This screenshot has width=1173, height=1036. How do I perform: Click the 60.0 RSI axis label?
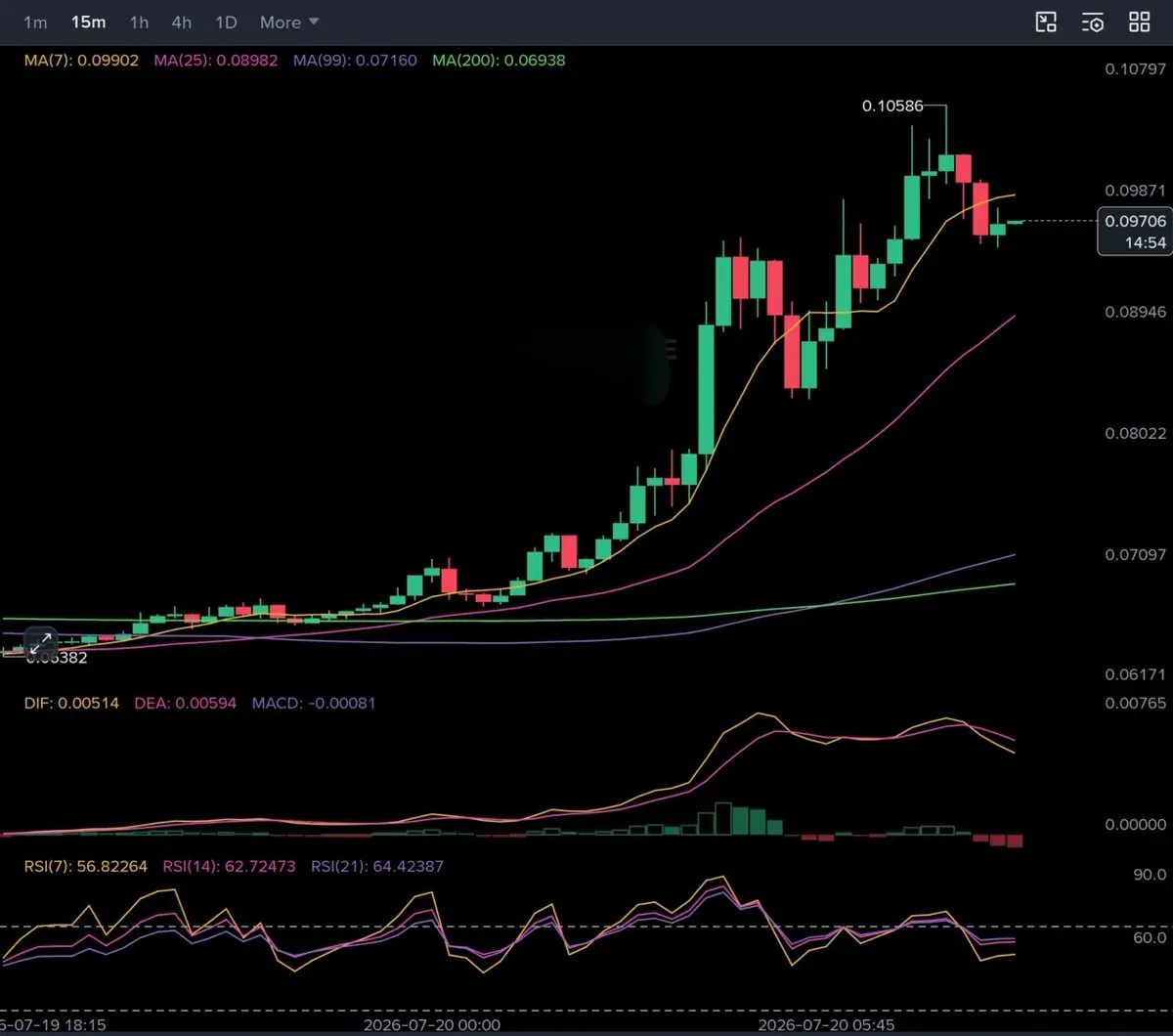point(1150,938)
